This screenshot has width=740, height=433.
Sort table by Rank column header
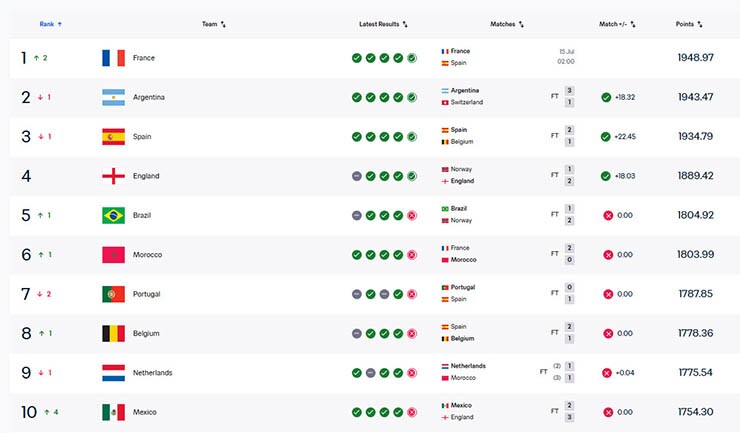[50, 24]
